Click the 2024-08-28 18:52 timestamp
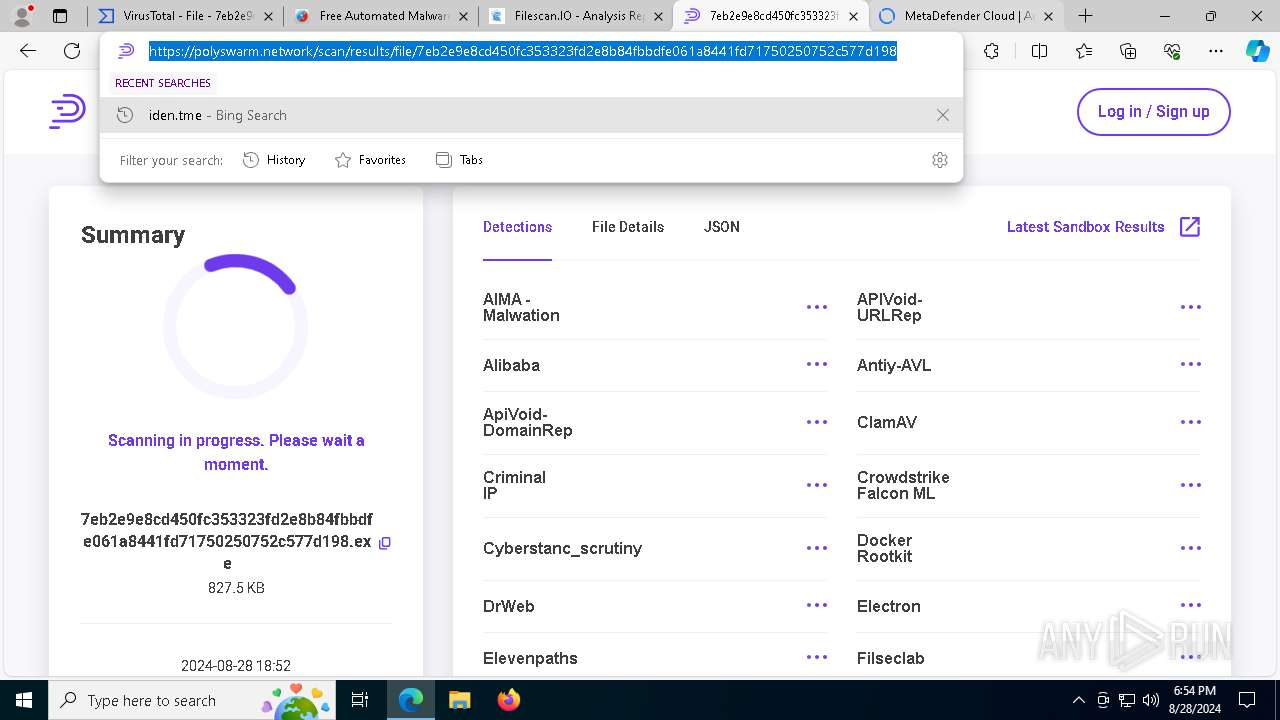 tap(236, 666)
